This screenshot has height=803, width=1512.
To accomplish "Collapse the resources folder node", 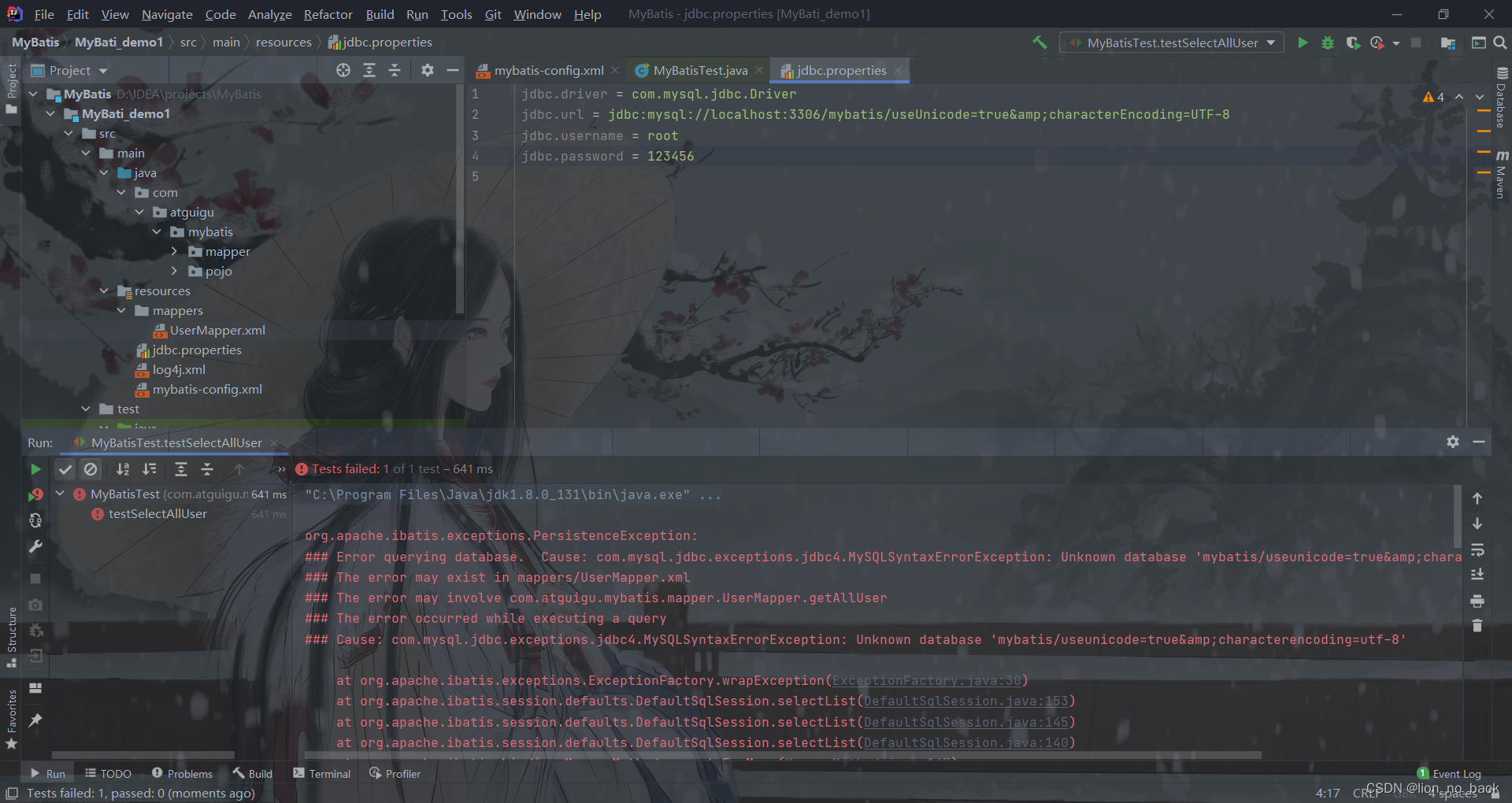I will click(x=104, y=290).
